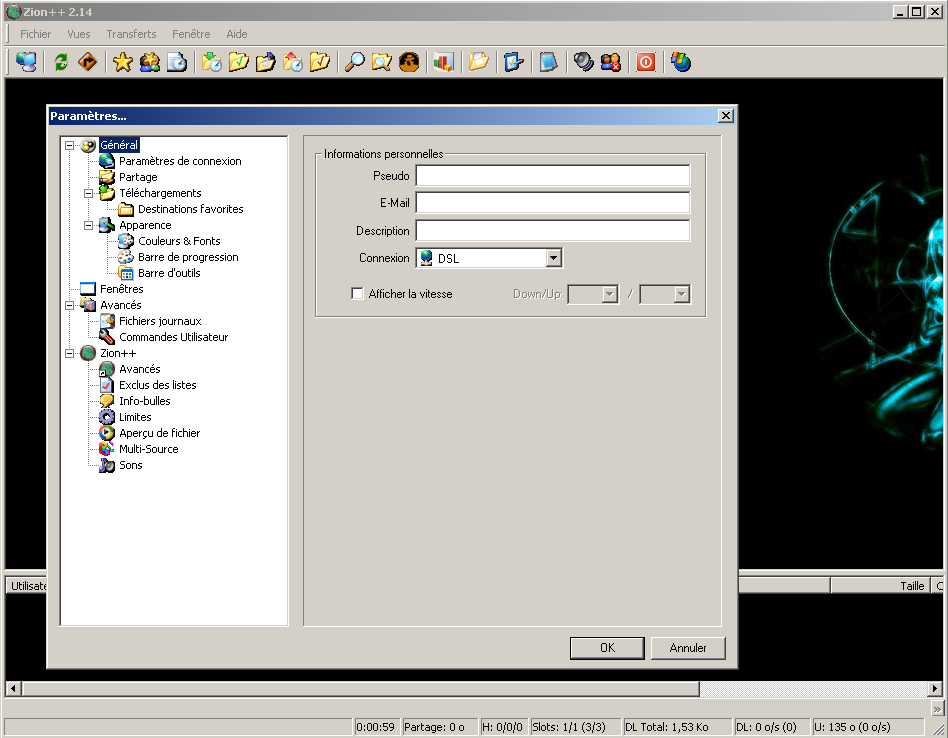The width and height of the screenshot is (948, 738).
Task: Collapse the Avancés node above Fichiers journaux
Action: [70, 305]
